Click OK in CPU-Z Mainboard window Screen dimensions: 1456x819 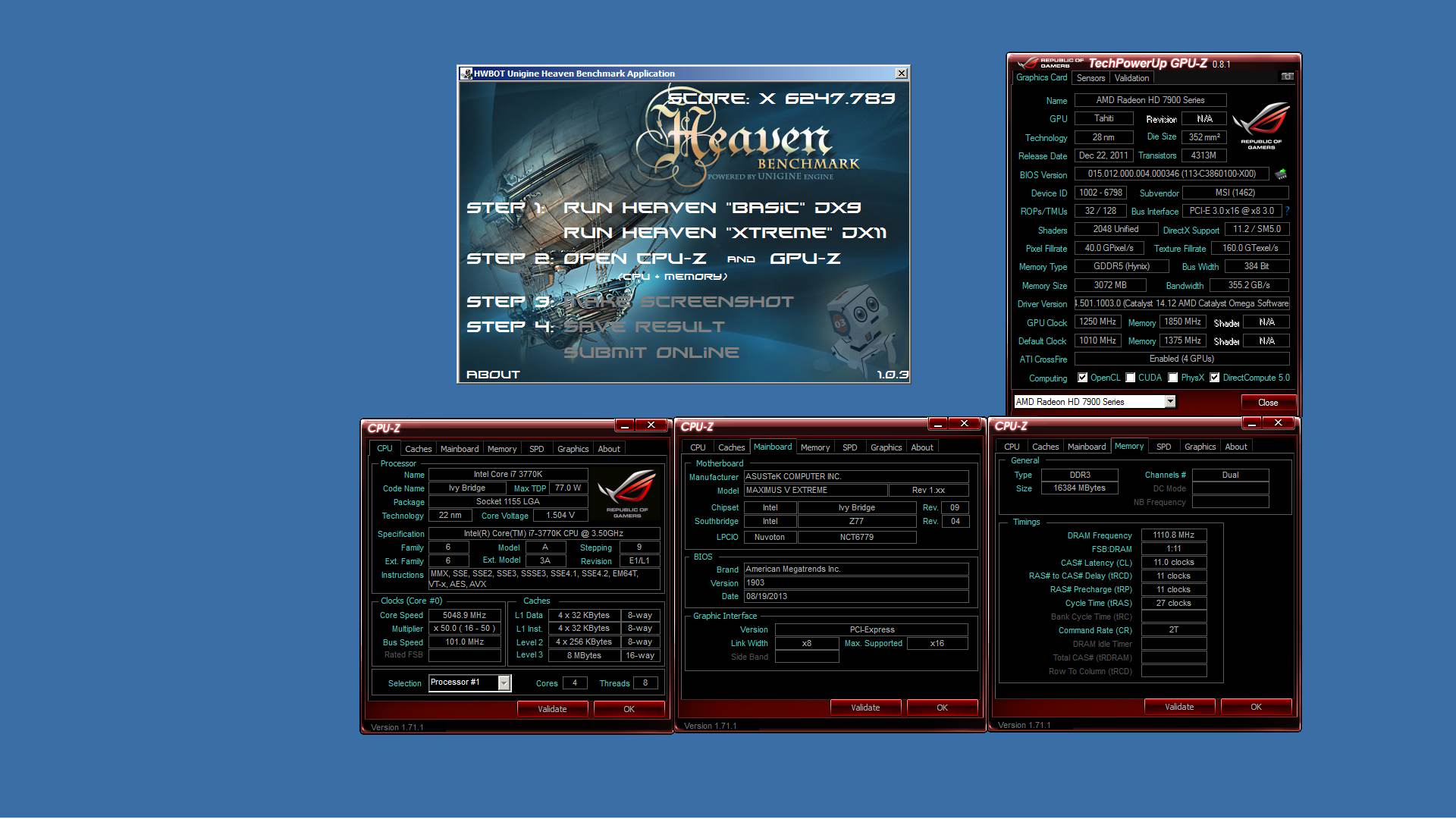pos(942,708)
